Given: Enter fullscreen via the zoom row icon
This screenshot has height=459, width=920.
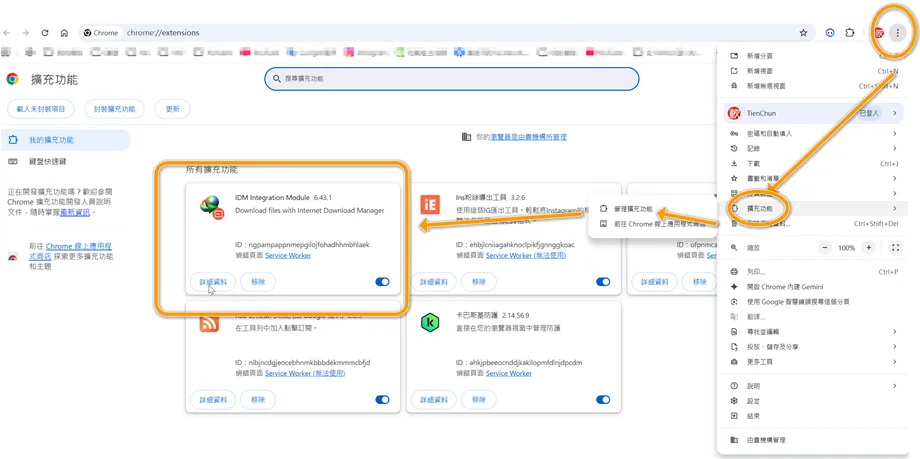Looking at the screenshot, I should (x=895, y=248).
